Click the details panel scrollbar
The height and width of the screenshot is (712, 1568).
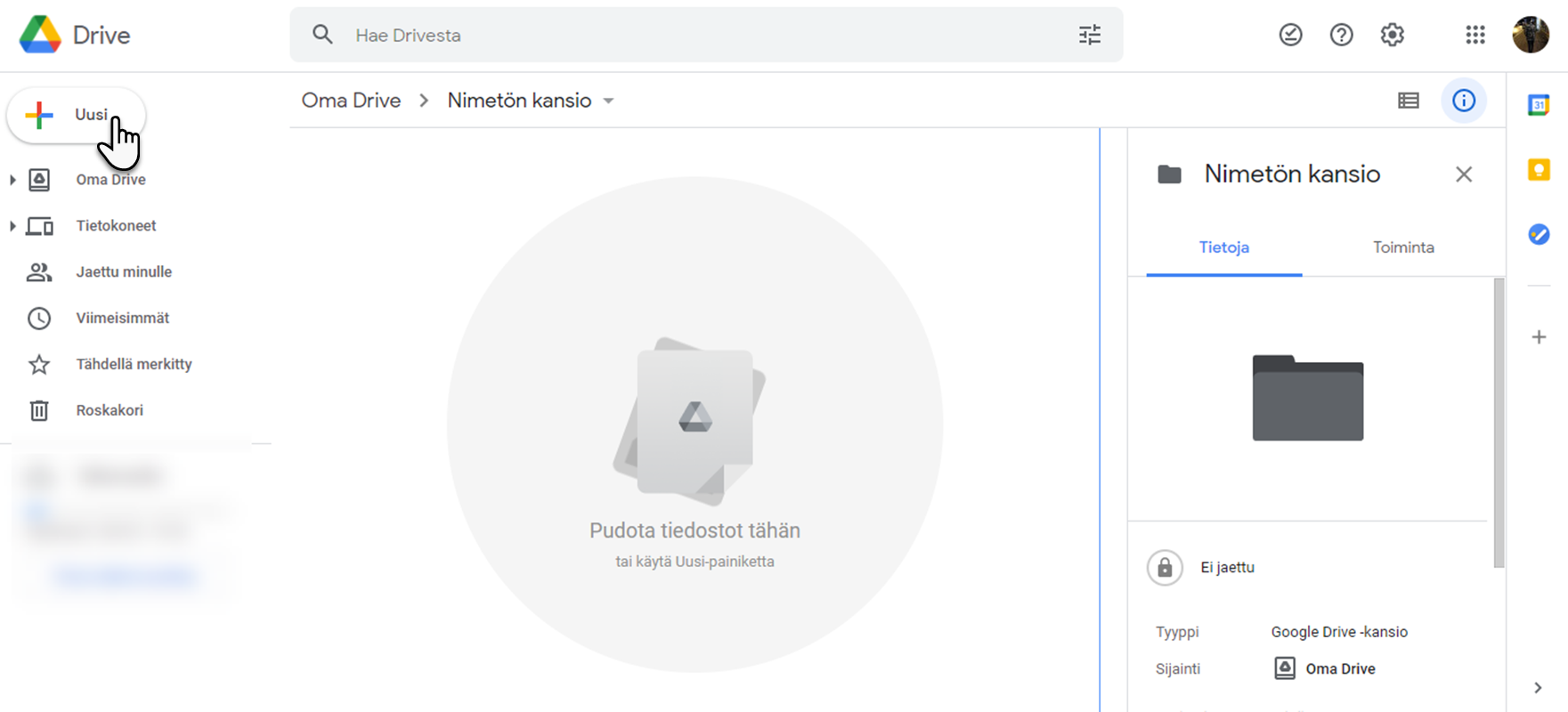pos(1499,423)
